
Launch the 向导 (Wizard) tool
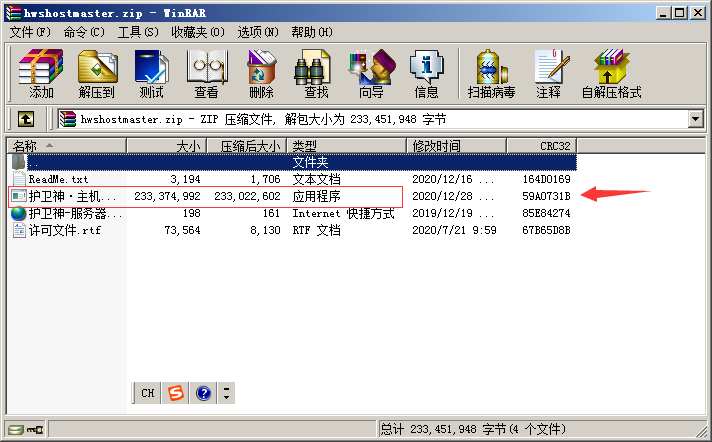click(371, 74)
